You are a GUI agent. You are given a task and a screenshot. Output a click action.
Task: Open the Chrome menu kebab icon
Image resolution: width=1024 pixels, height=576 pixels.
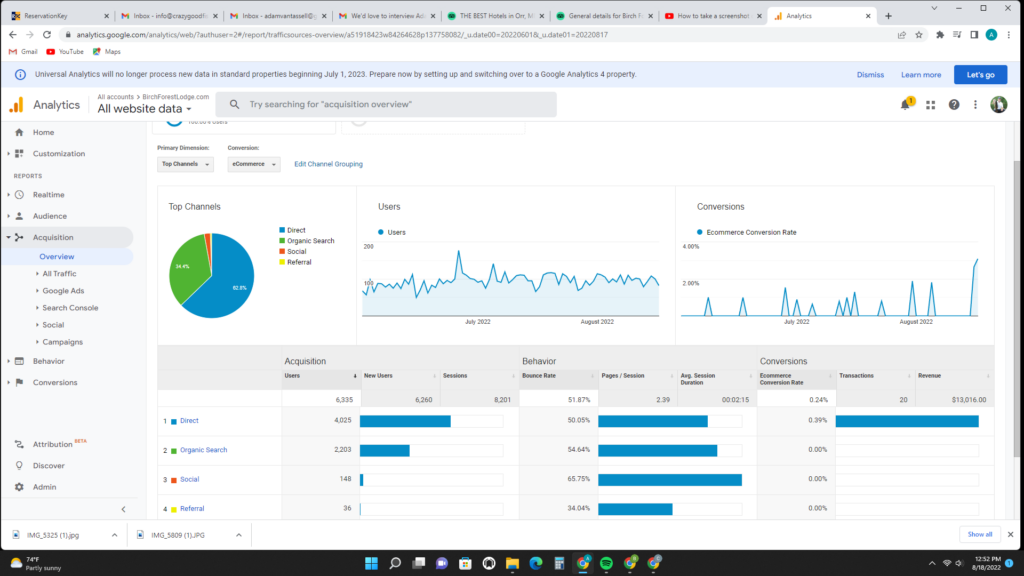tap(1009, 35)
